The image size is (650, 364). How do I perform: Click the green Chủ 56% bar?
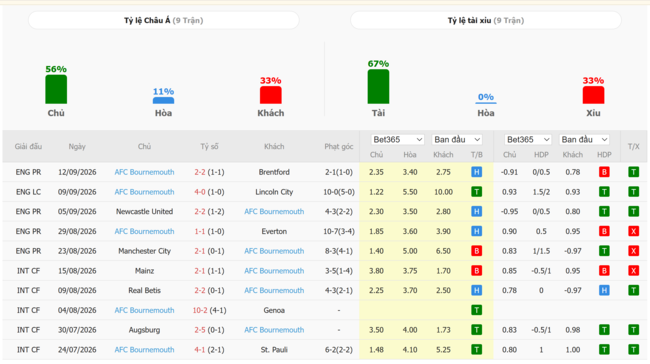pos(56,89)
